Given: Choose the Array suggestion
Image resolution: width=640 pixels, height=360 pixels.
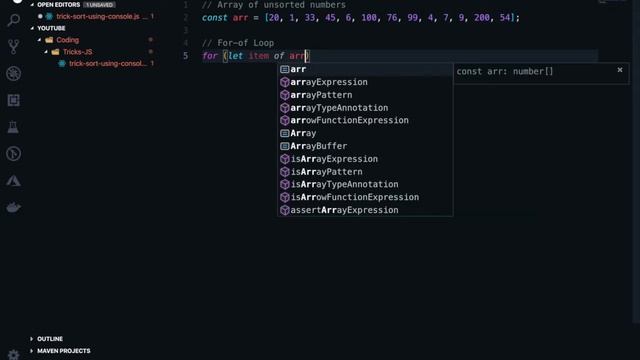Looking at the screenshot, I should [x=365, y=133].
